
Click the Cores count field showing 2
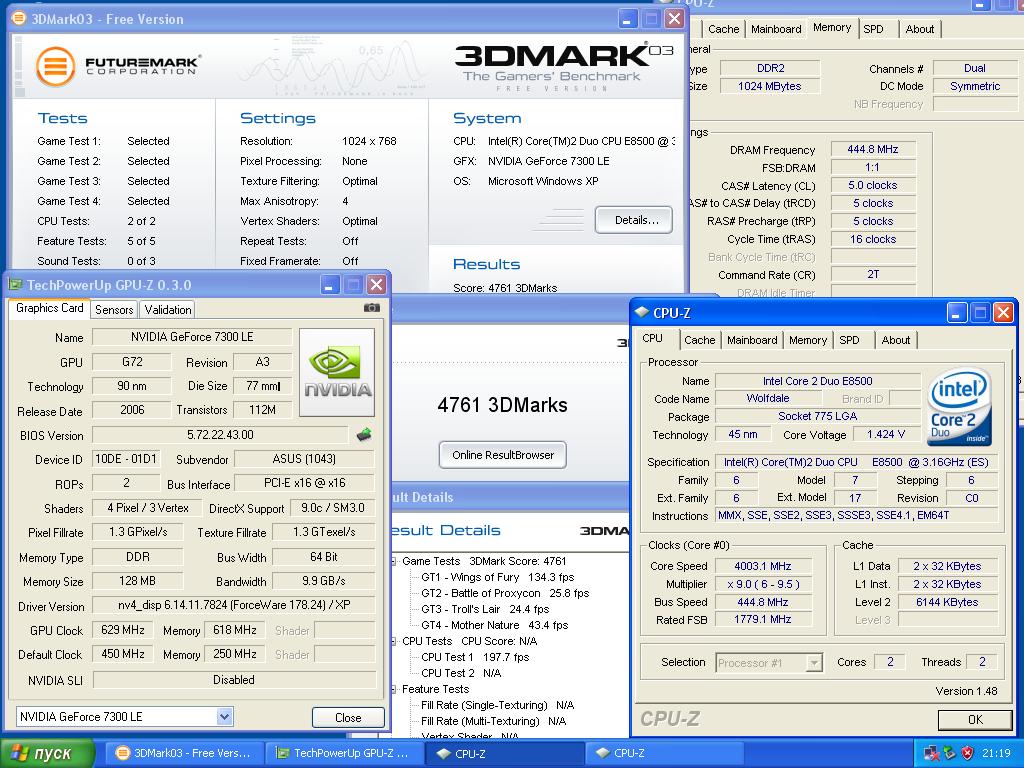(x=889, y=662)
